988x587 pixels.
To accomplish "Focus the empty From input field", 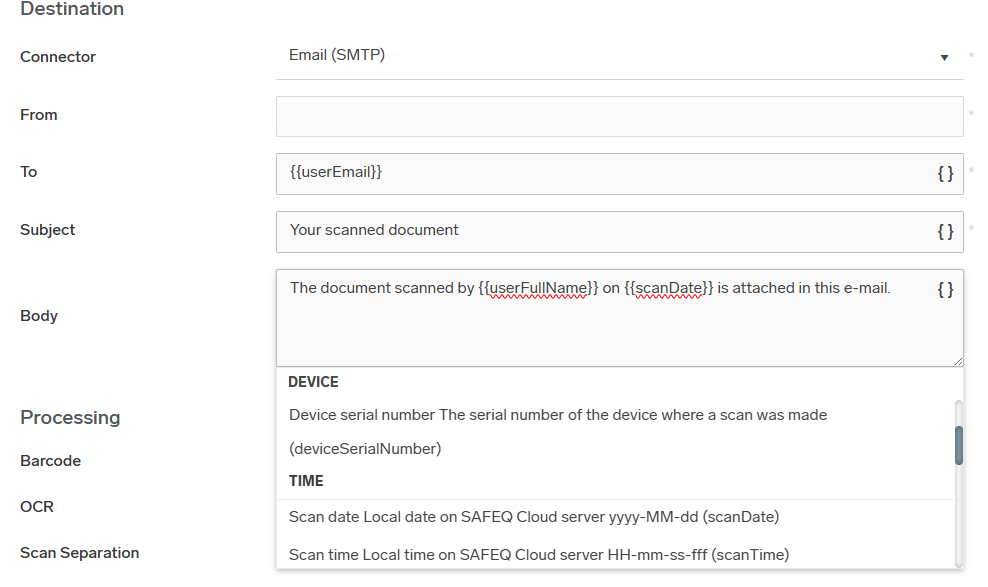I will coord(619,116).
